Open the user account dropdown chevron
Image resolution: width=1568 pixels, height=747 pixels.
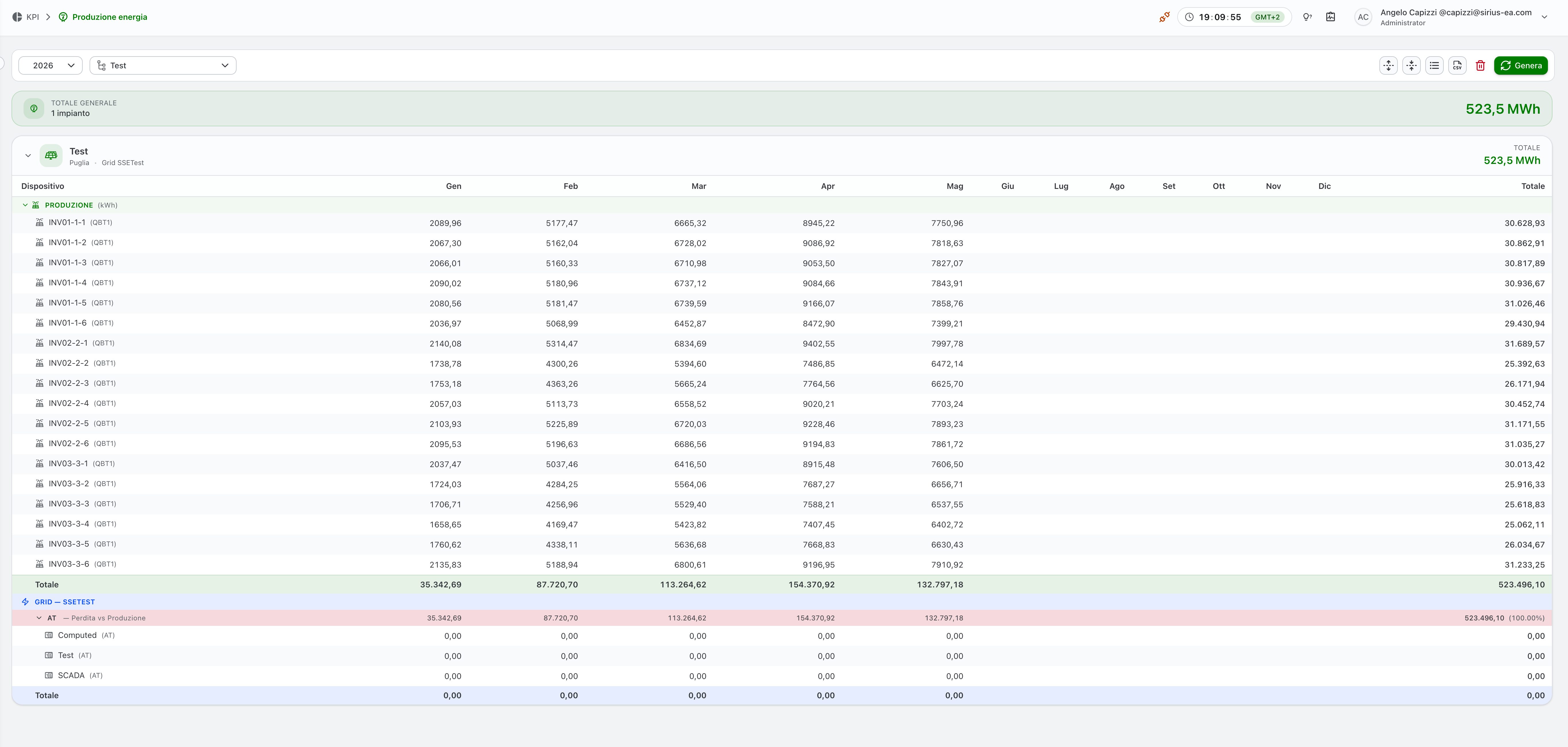1544,17
